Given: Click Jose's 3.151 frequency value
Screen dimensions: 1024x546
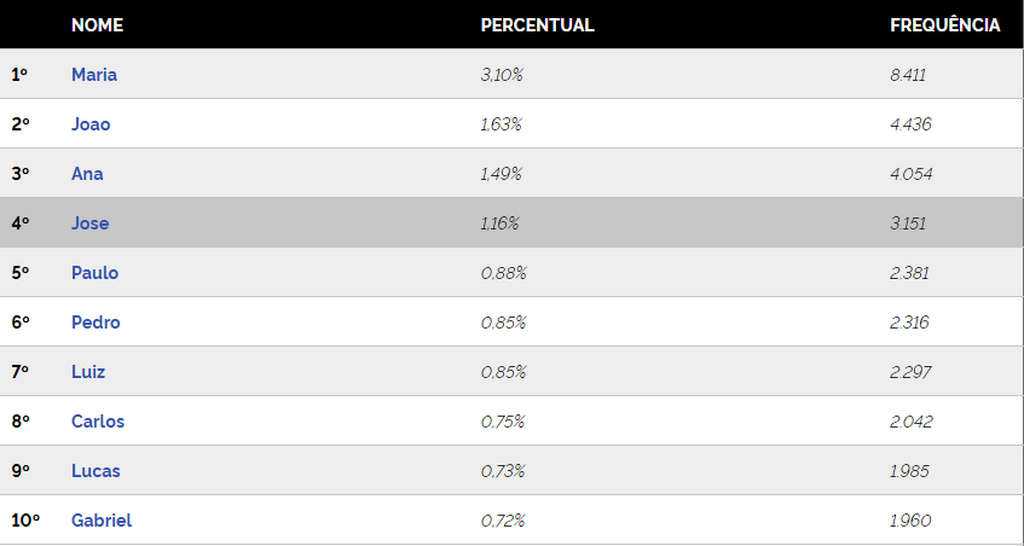Looking at the screenshot, I should pyautogui.click(x=908, y=224).
